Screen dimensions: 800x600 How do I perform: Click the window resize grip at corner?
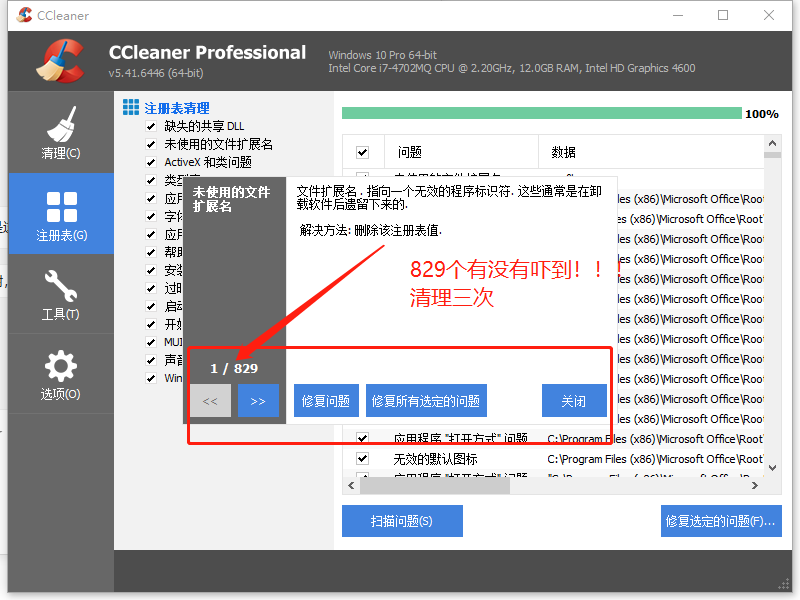click(783, 585)
